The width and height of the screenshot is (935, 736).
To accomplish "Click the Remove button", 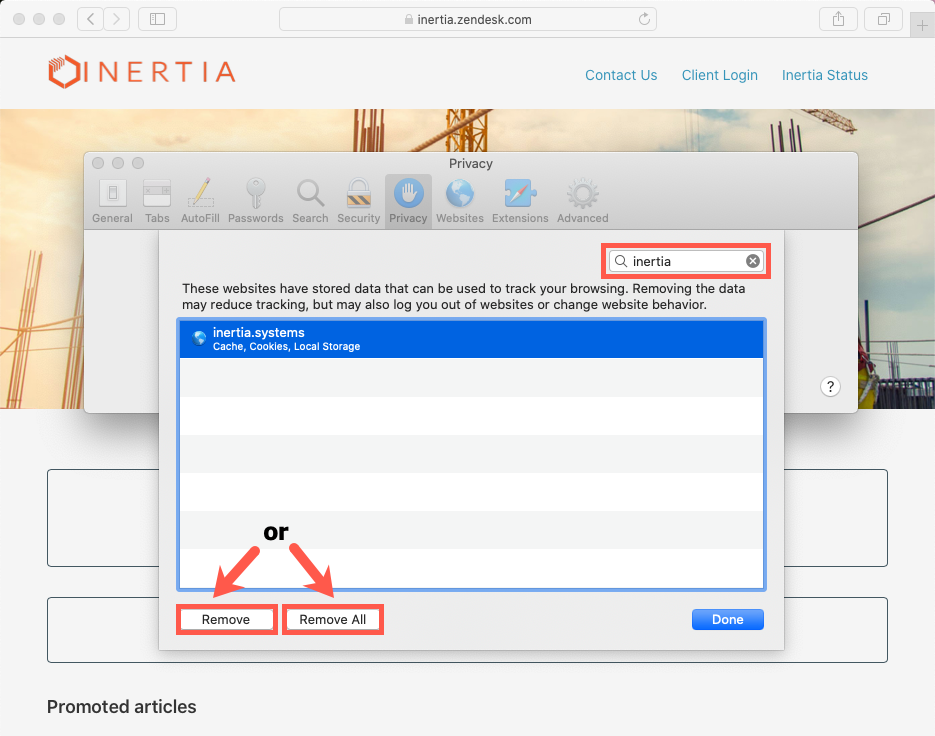I will (226, 620).
